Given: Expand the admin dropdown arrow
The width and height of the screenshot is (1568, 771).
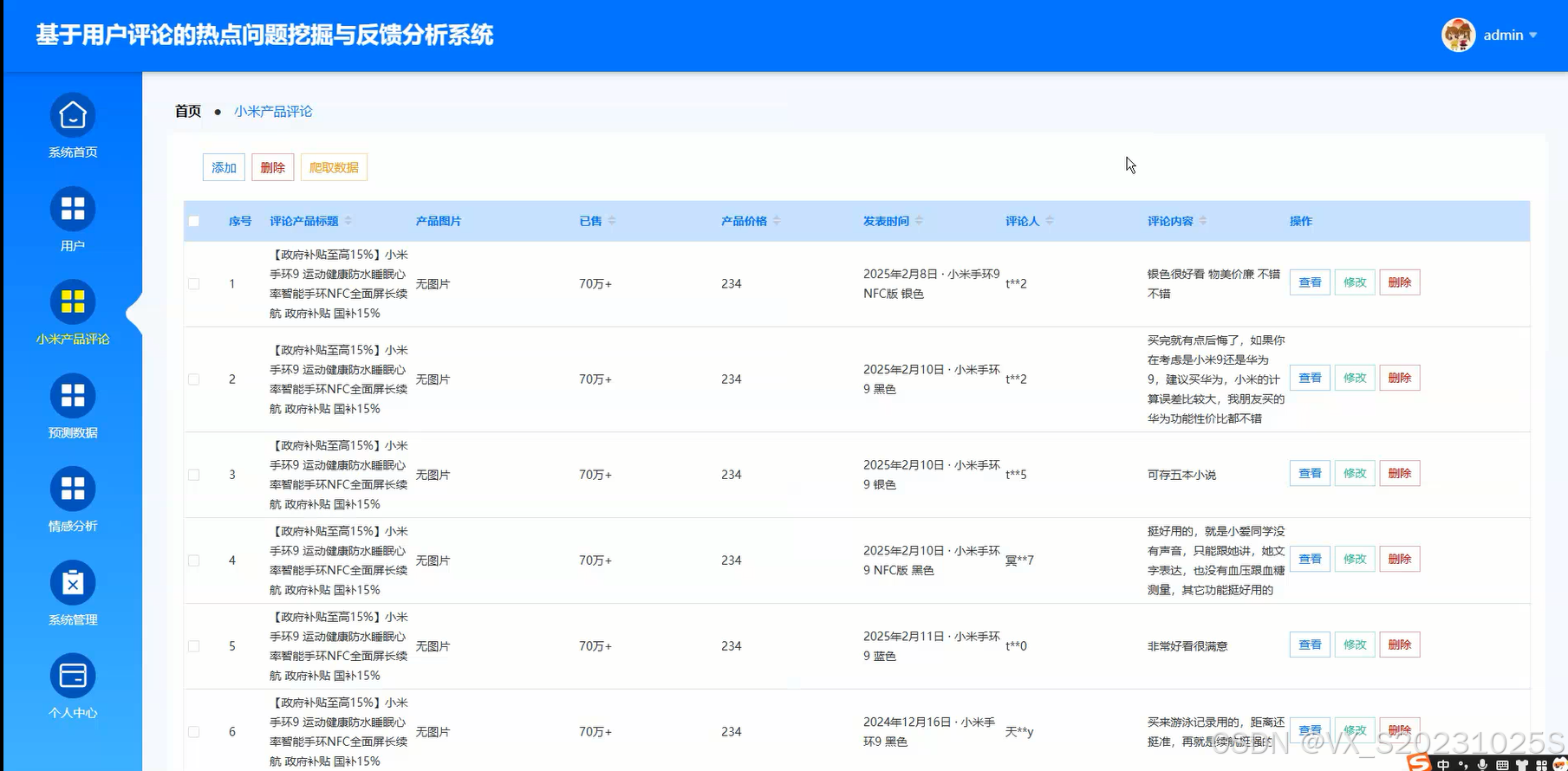Looking at the screenshot, I should (x=1533, y=36).
